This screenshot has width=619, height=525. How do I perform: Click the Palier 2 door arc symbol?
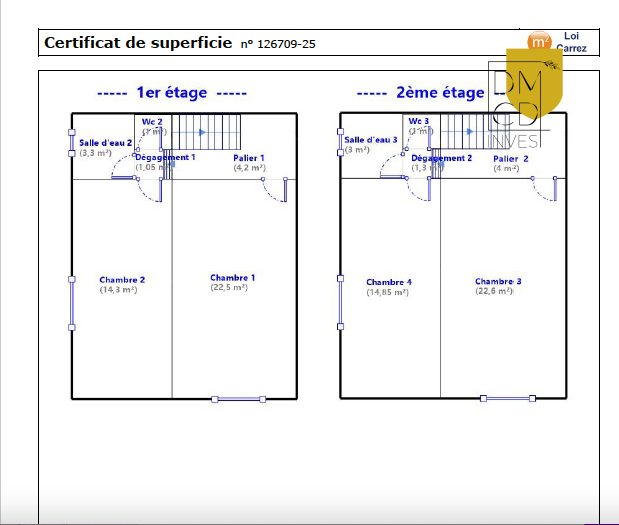[x=545, y=190]
